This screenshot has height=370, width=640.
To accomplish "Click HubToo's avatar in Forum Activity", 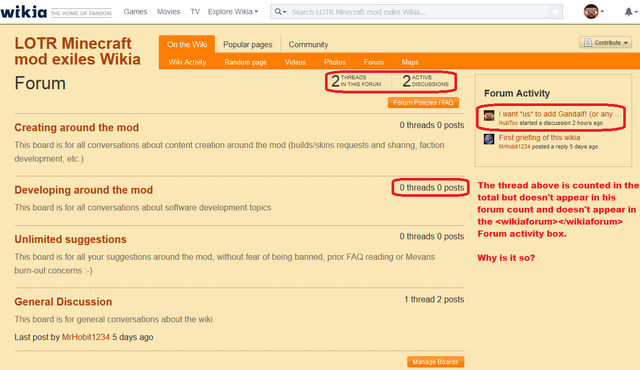I will tap(489, 115).
